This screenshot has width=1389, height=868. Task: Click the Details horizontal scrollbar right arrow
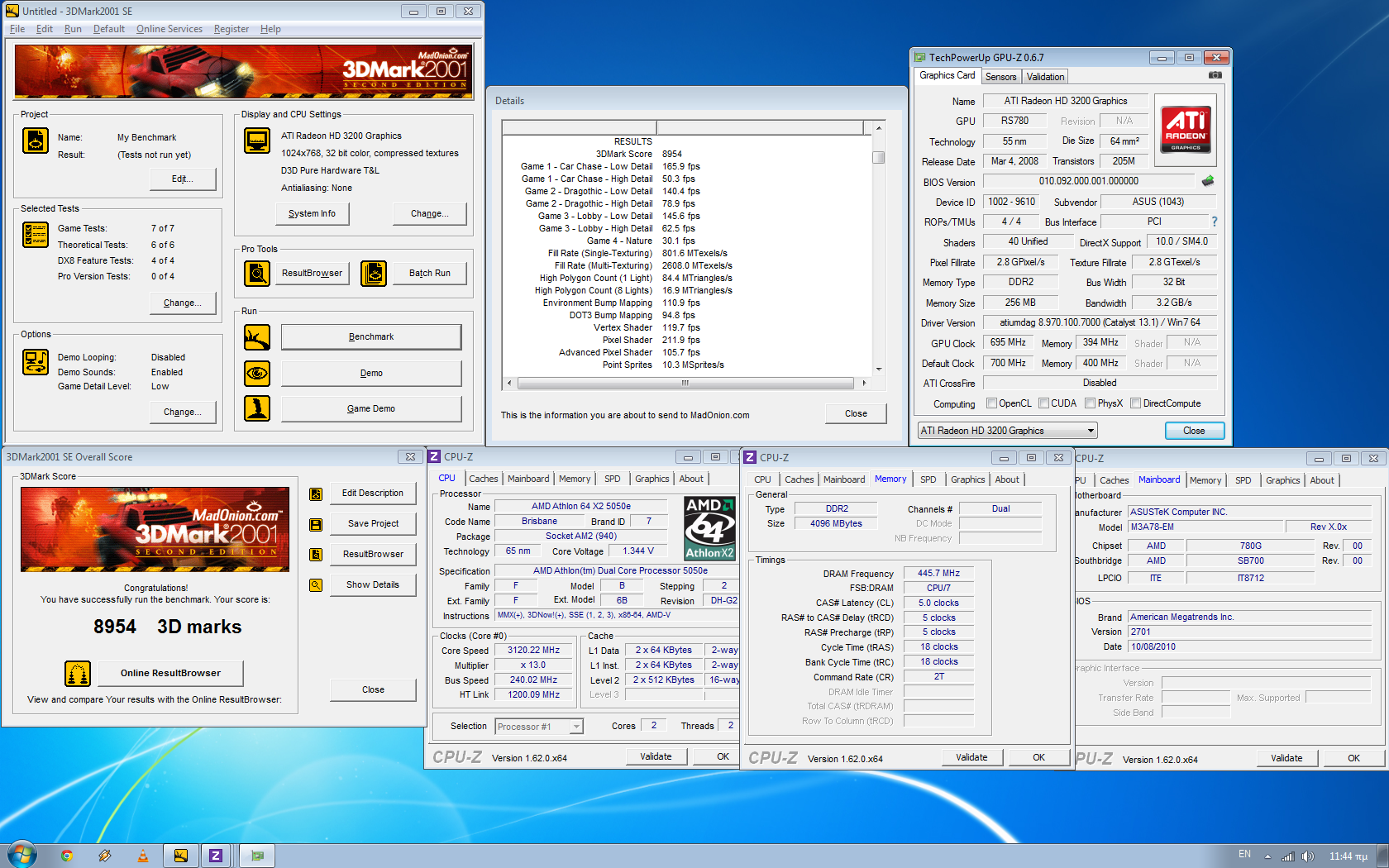pos(865,383)
